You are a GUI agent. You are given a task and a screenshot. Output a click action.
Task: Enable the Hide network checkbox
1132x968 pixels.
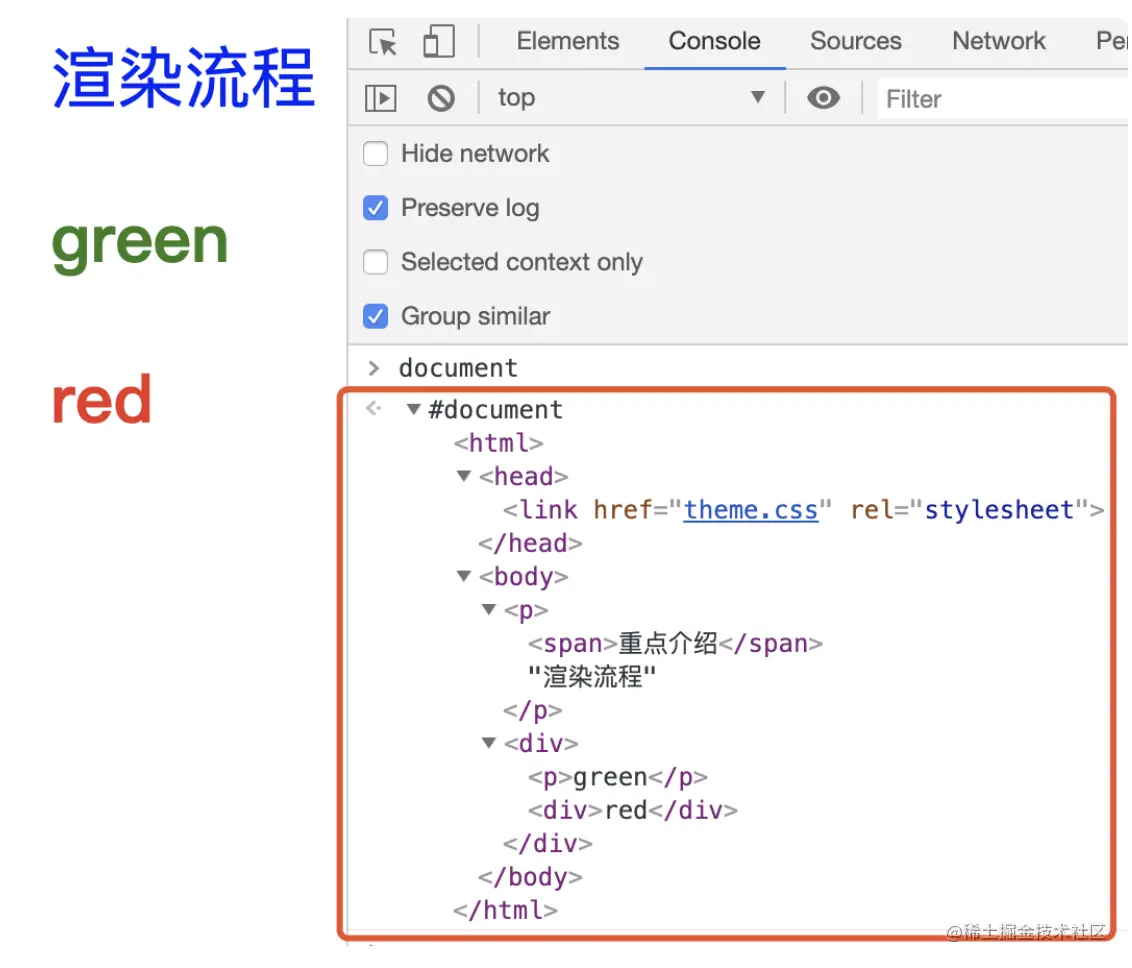point(375,154)
